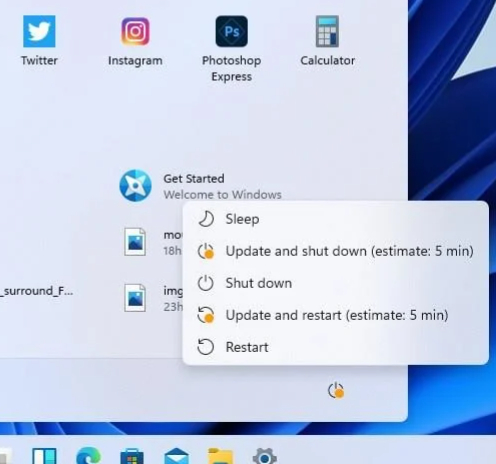Viewport: 496px width, 464px height.
Task: Open the image file modified 18h ago
Action: pyautogui.click(x=153, y=242)
